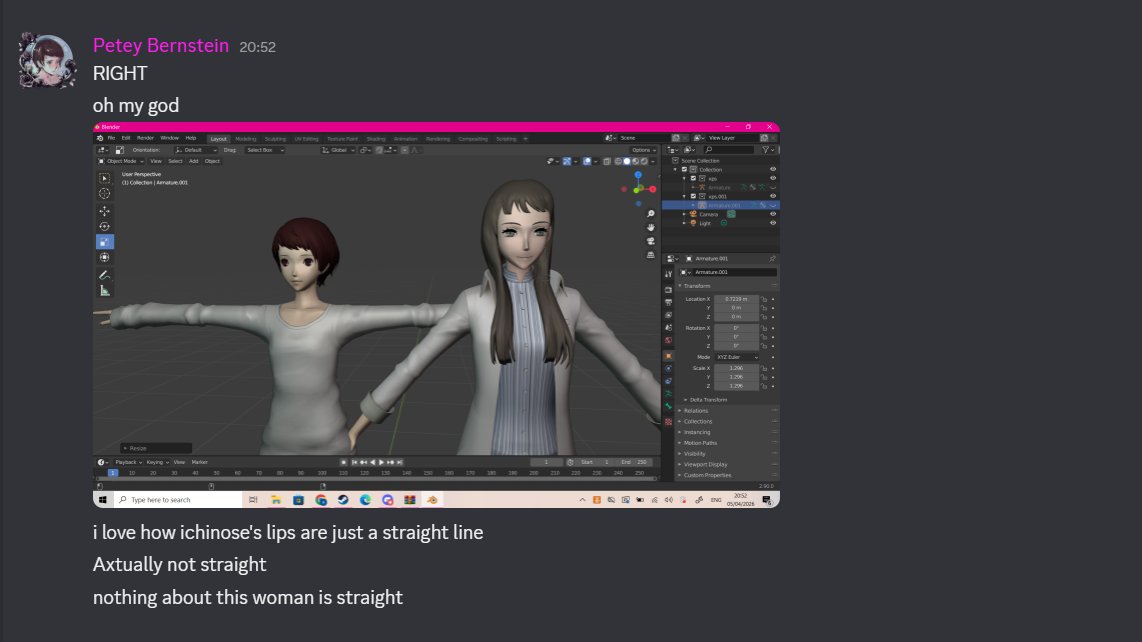Uncheck the xps.001 collection checkbox

(x=693, y=196)
